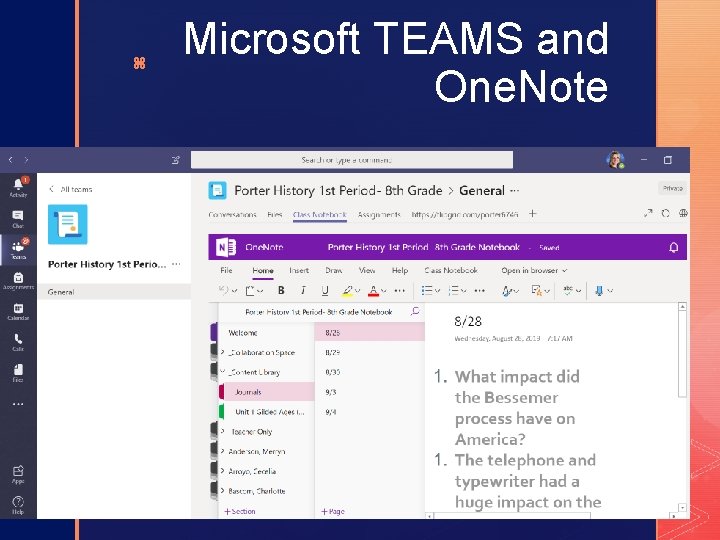Open the styles icon in OneNote toolbar
The image size is (720, 540).
(506, 291)
